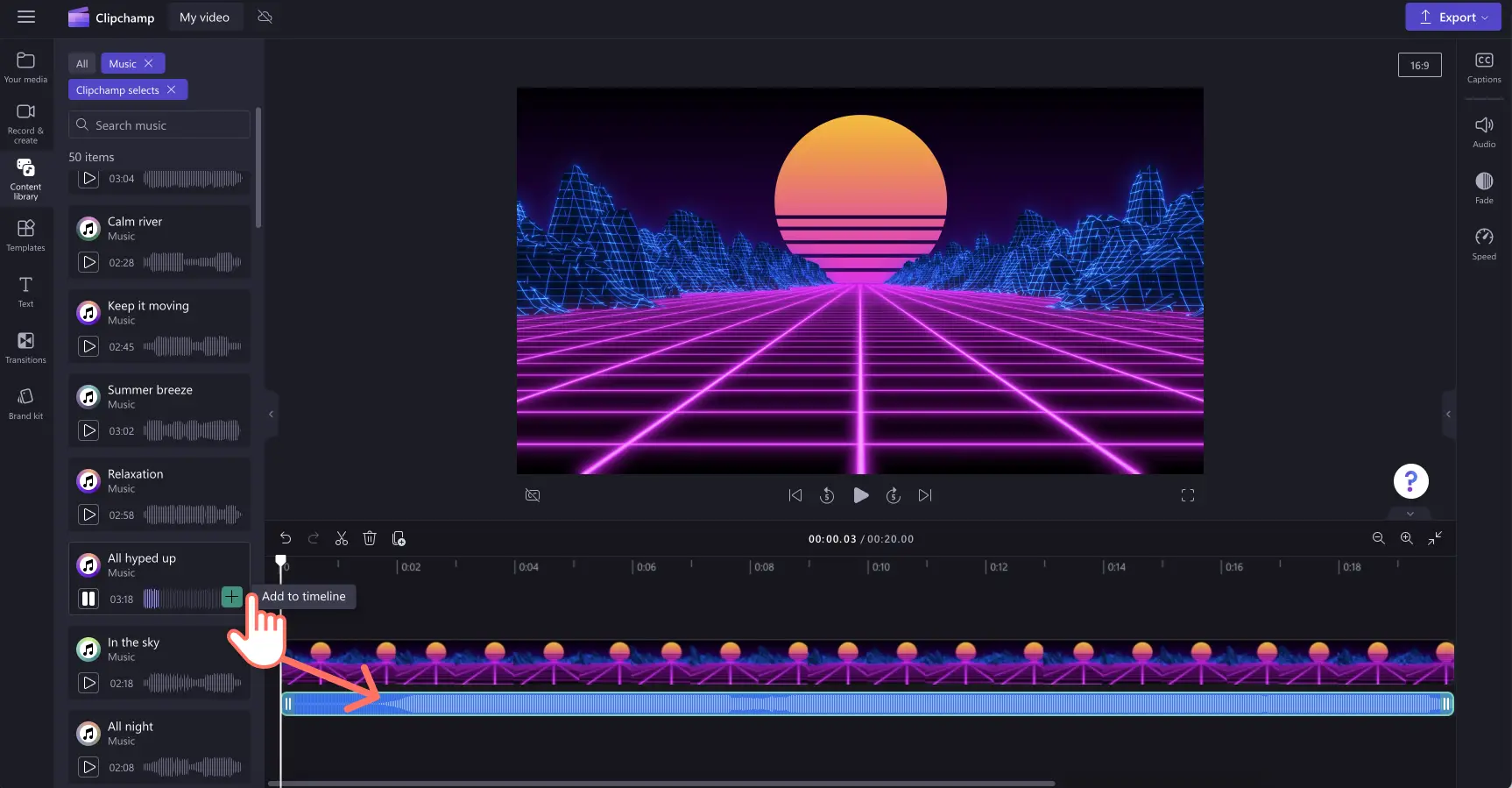Collapse the left content panel
Viewport: 1512px width, 788px height.
click(x=271, y=414)
